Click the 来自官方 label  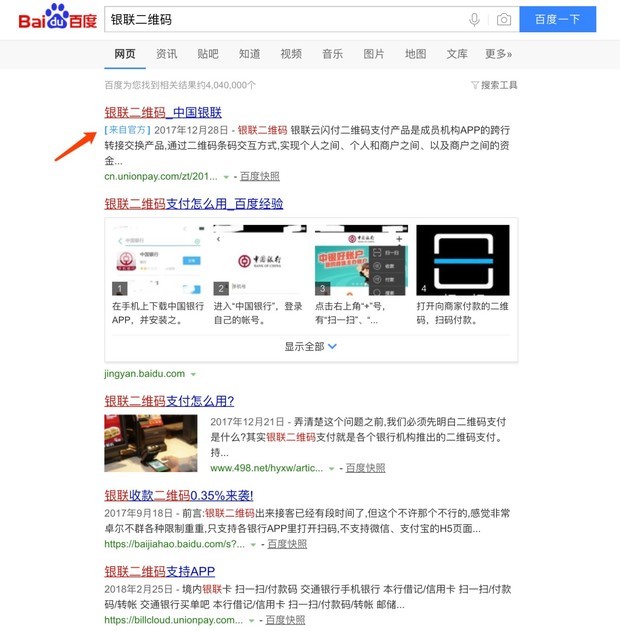pos(127,130)
